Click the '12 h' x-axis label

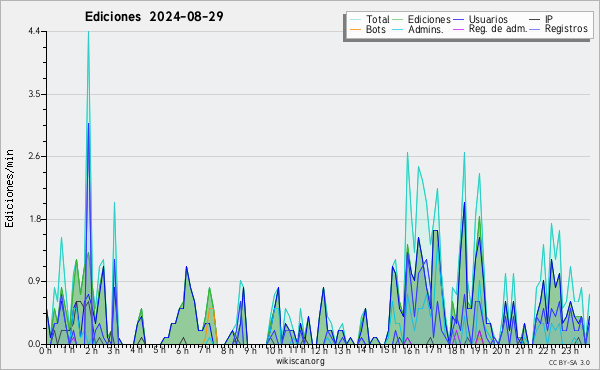coord(319,350)
